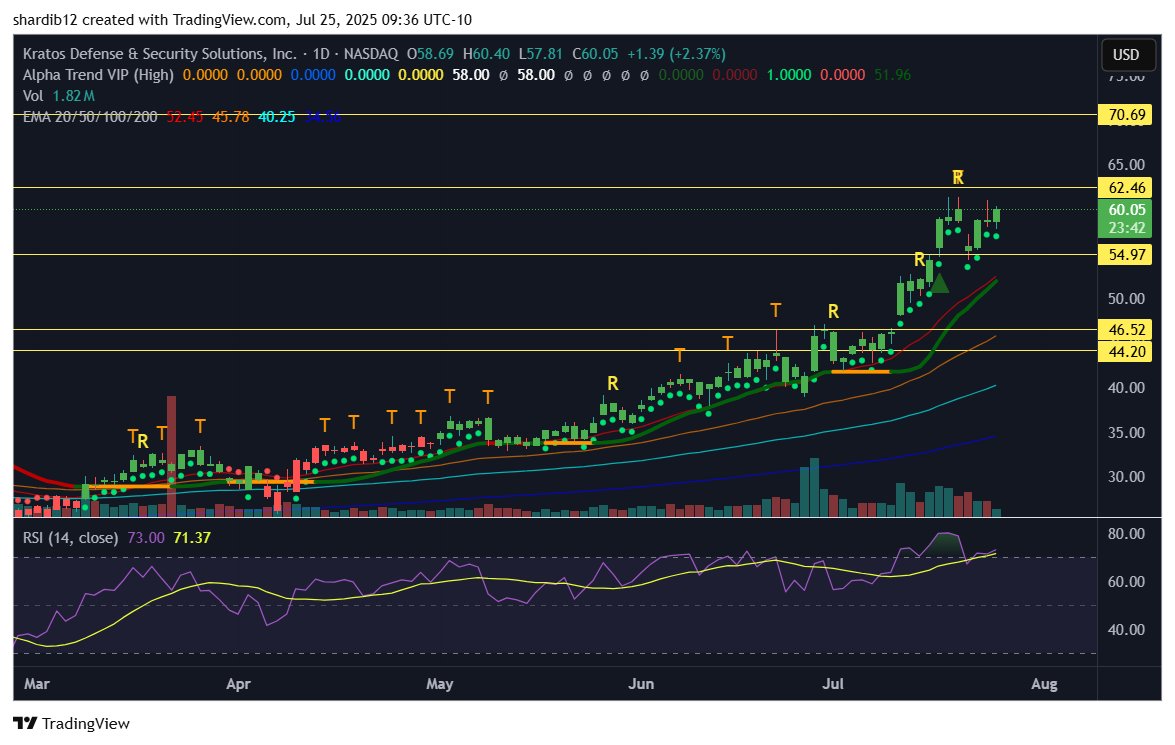This screenshot has width=1175, height=745.
Task: Click the 70.69 horizontal line price label
Action: 1126,115
